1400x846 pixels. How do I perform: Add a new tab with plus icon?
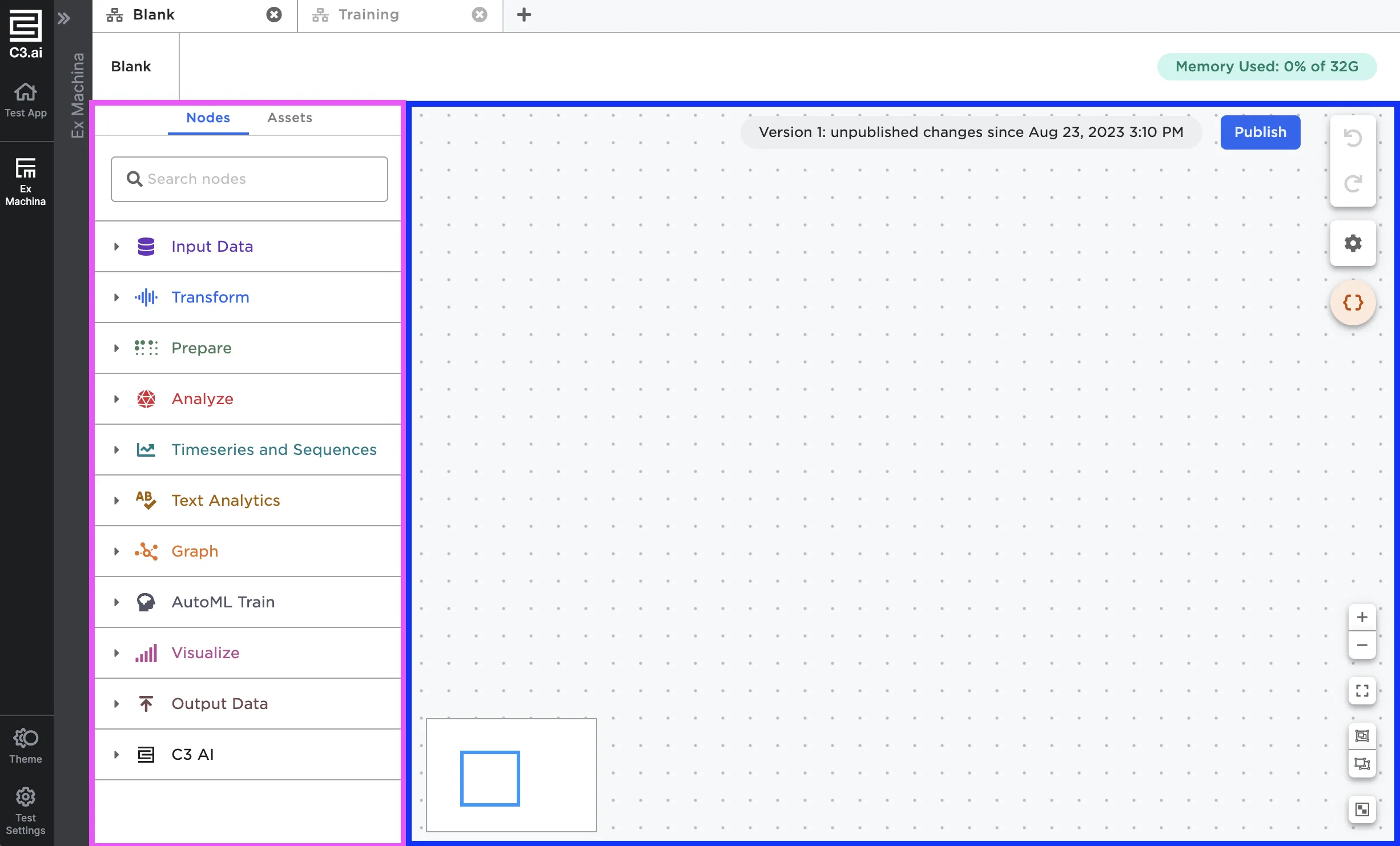pyautogui.click(x=524, y=15)
